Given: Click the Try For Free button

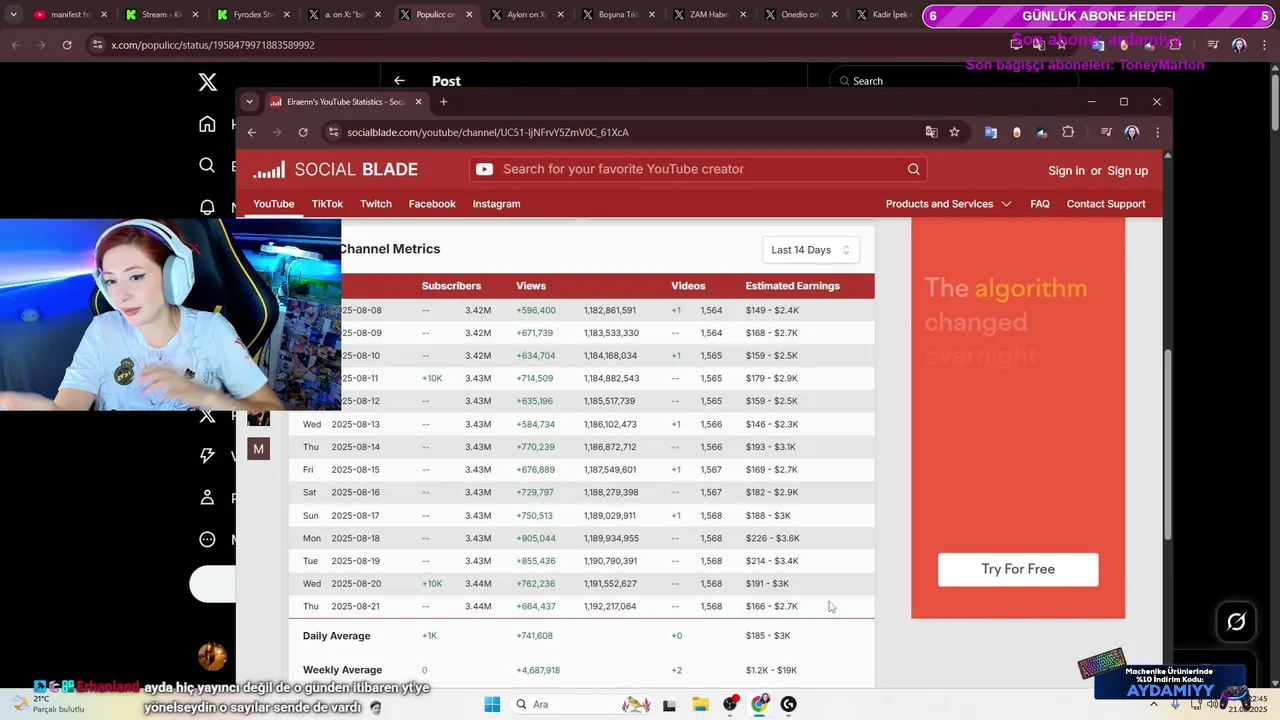Looking at the screenshot, I should [1018, 569].
